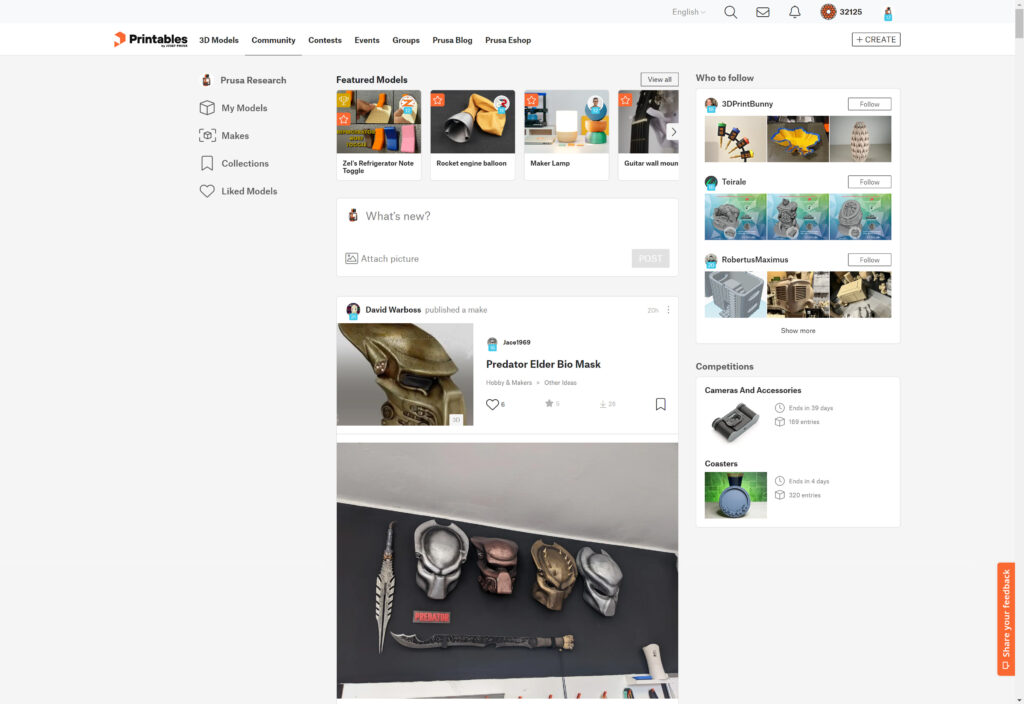Click the download icon on Predator mask
Screen dimensions: 1024x704
coord(603,404)
